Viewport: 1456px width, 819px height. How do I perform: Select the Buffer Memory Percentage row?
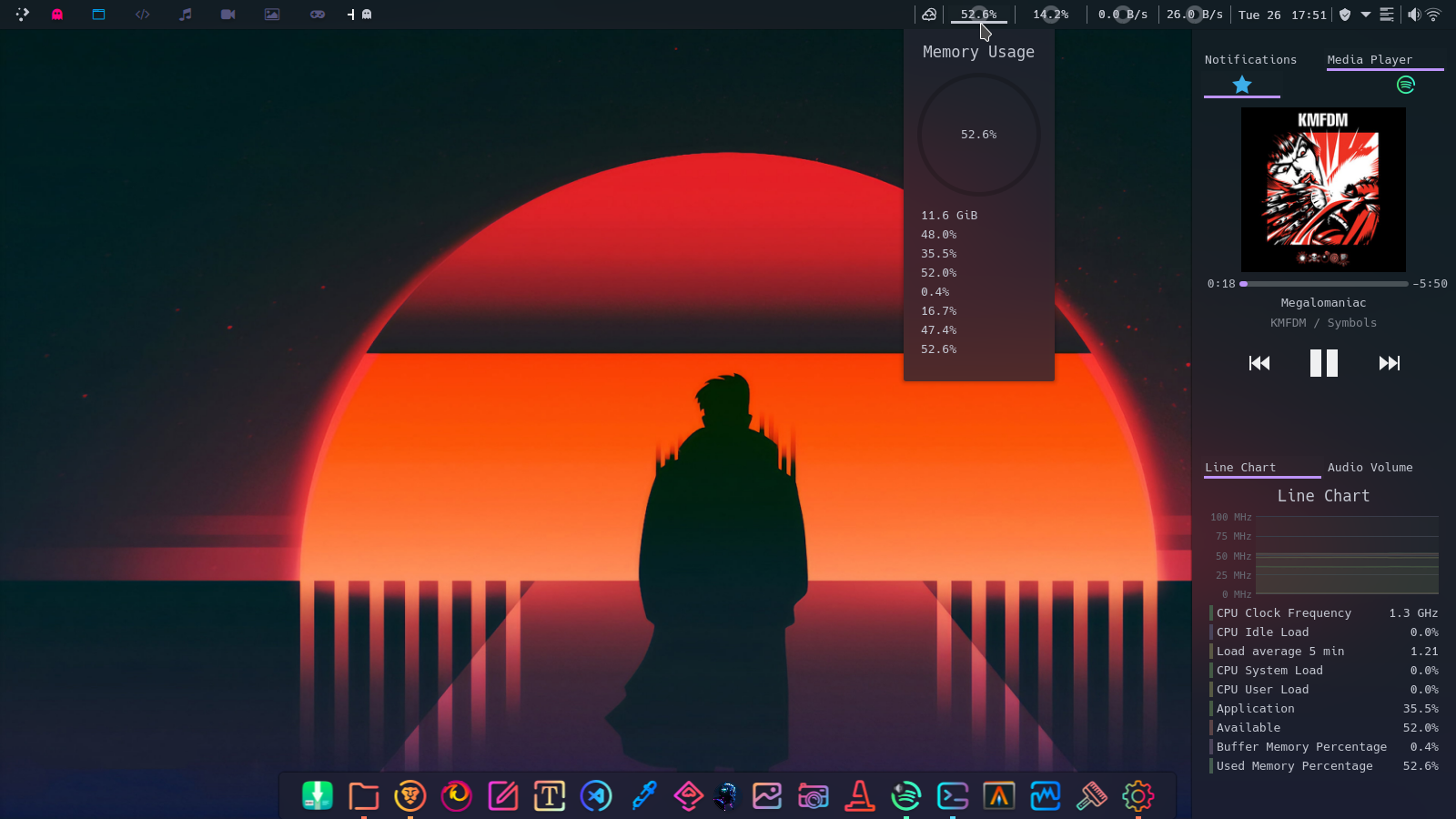pos(1324,747)
